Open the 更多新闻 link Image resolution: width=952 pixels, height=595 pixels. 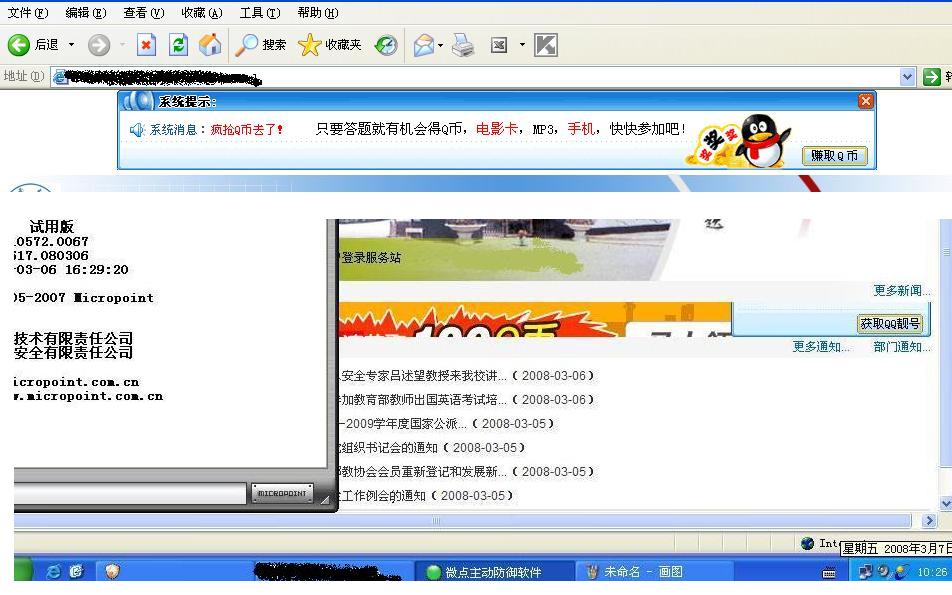pos(897,291)
